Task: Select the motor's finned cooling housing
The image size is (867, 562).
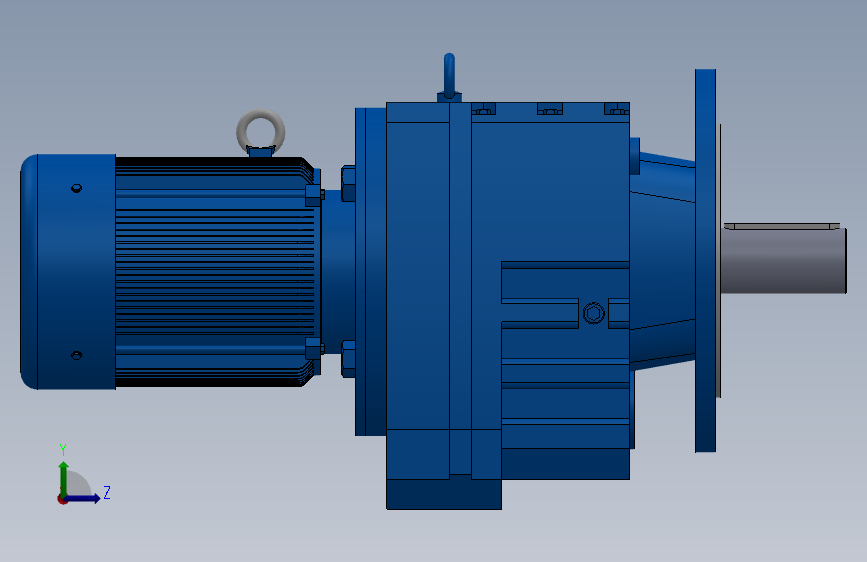Action: pyautogui.click(x=215, y=272)
